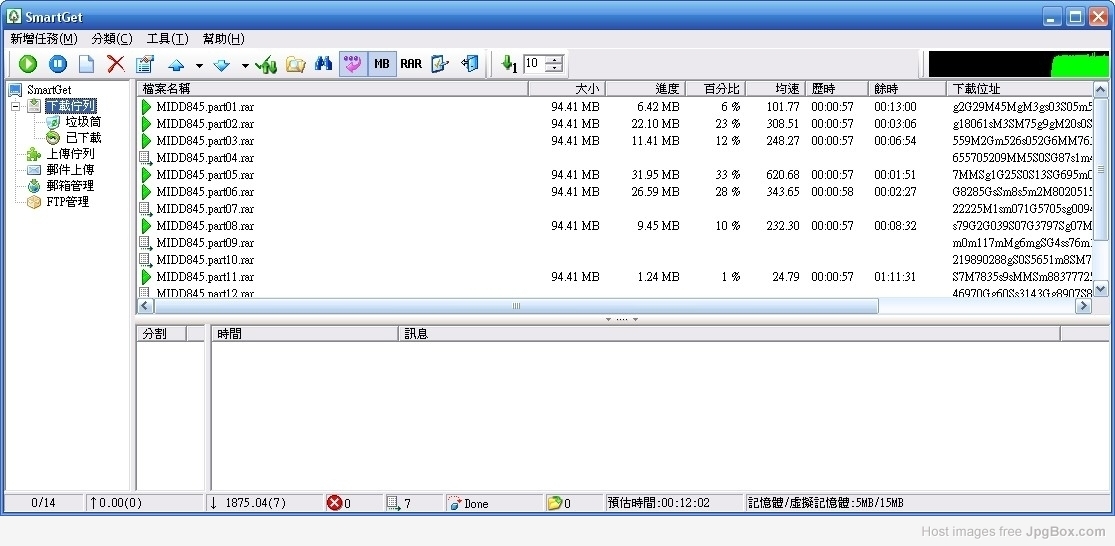Select 已下載 in the sidebar tree
Image resolution: width=1115 pixels, height=546 pixels.
[83, 138]
